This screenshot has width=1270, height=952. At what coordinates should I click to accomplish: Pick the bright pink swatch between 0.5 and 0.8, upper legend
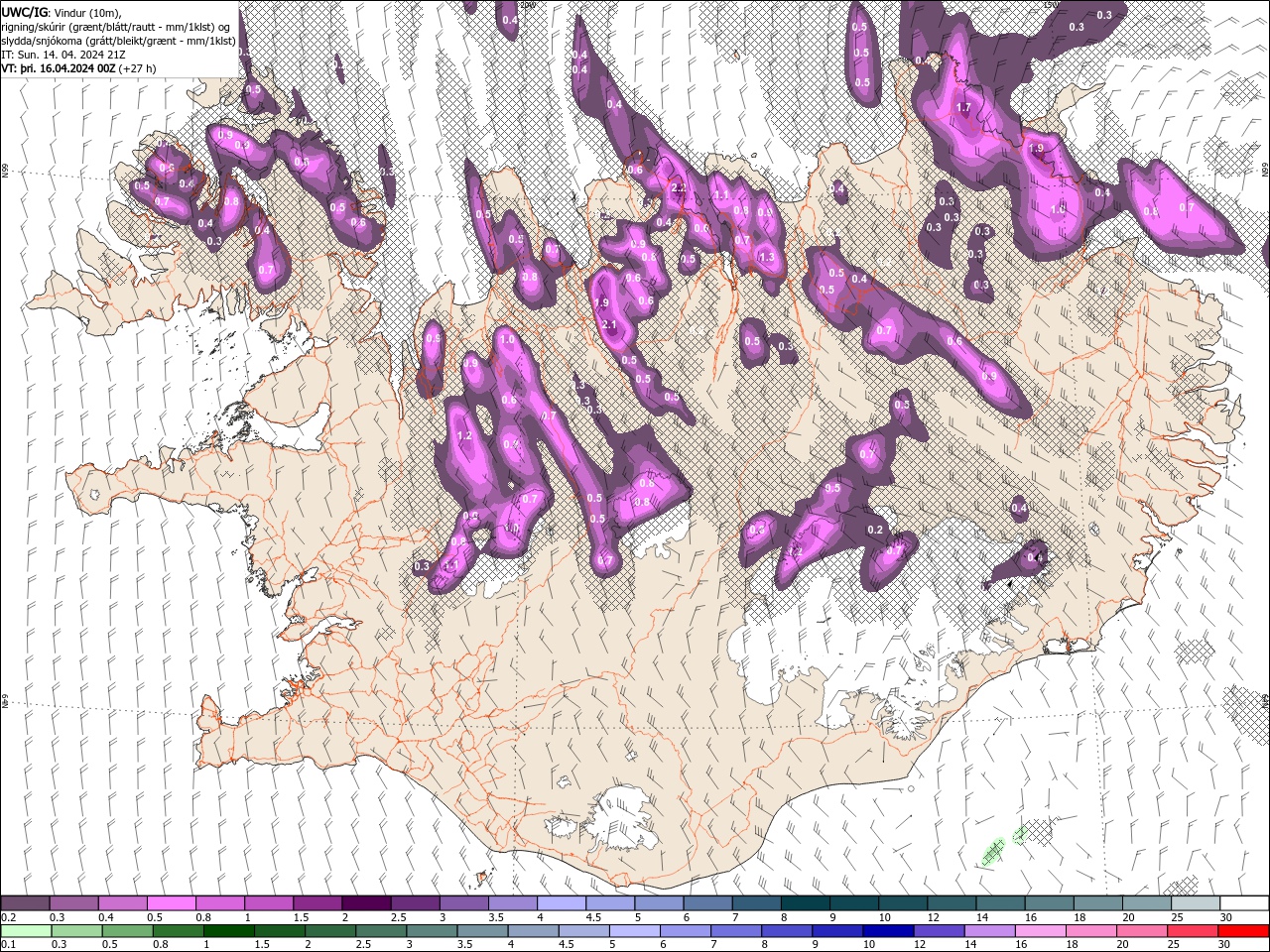point(172,903)
